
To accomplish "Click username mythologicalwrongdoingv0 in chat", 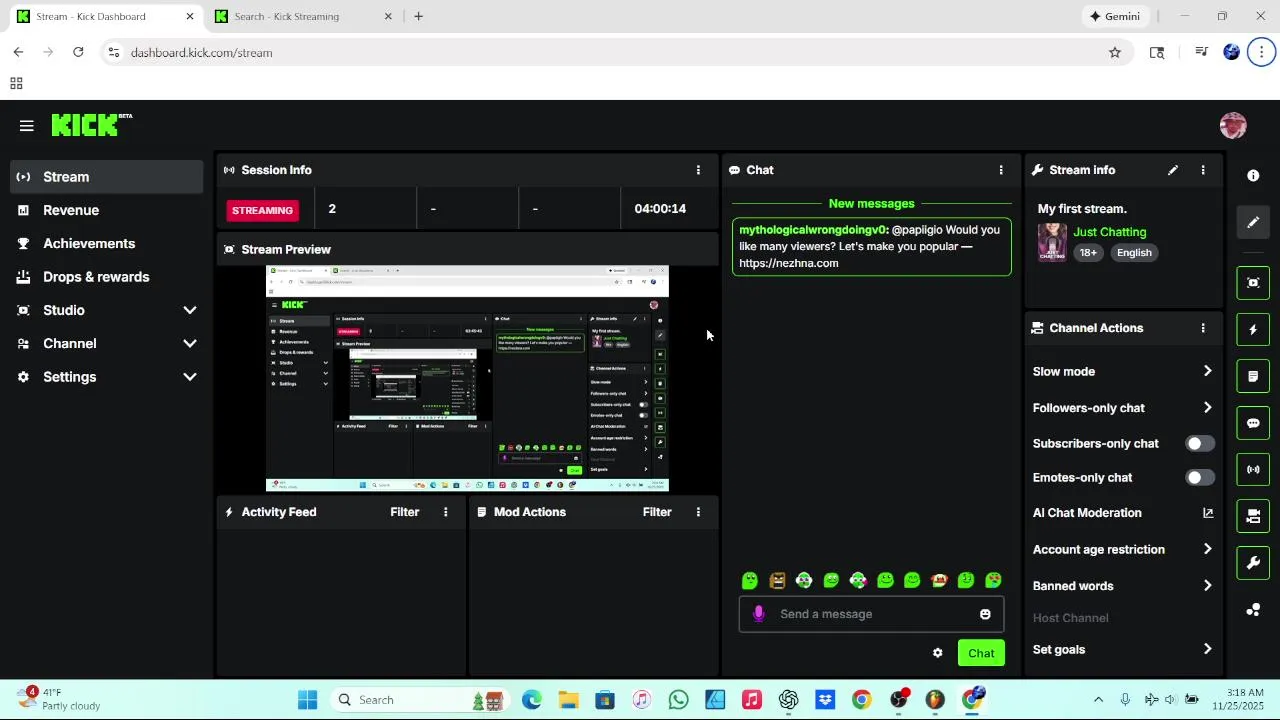I will pyautogui.click(x=813, y=230).
